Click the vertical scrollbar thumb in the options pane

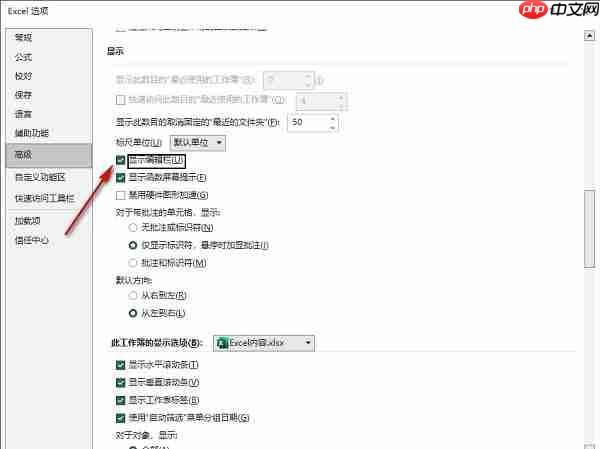click(x=589, y=229)
